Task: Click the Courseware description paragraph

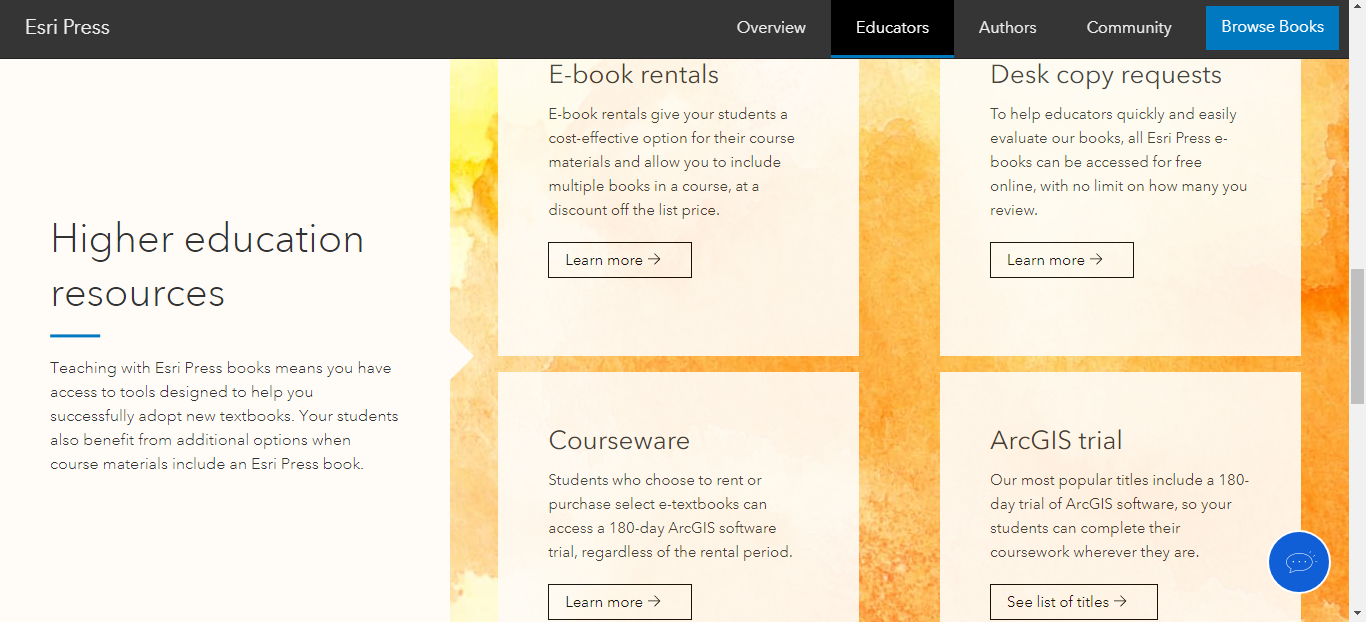Action: (670, 516)
